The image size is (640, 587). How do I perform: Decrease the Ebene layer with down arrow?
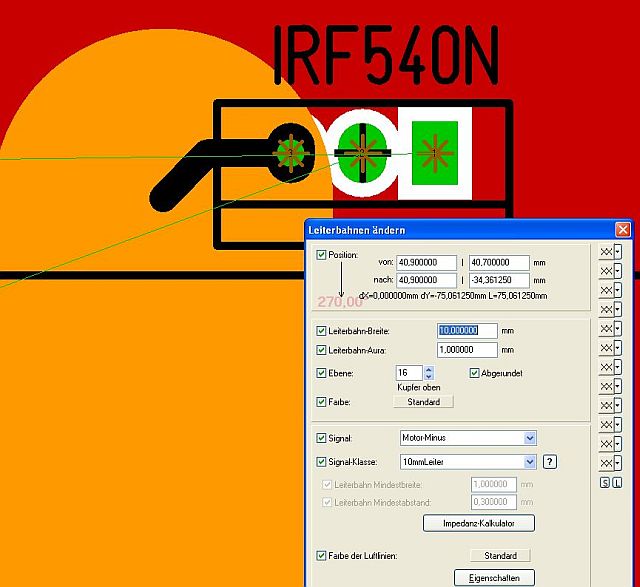tap(429, 376)
